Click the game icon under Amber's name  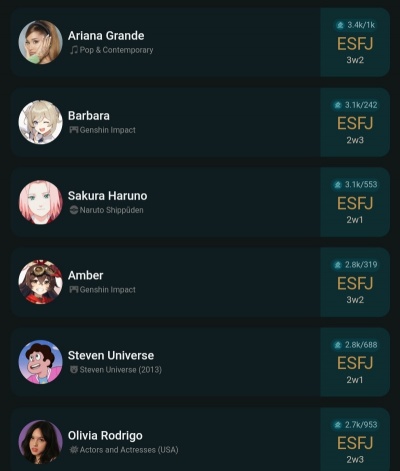click(73, 289)
